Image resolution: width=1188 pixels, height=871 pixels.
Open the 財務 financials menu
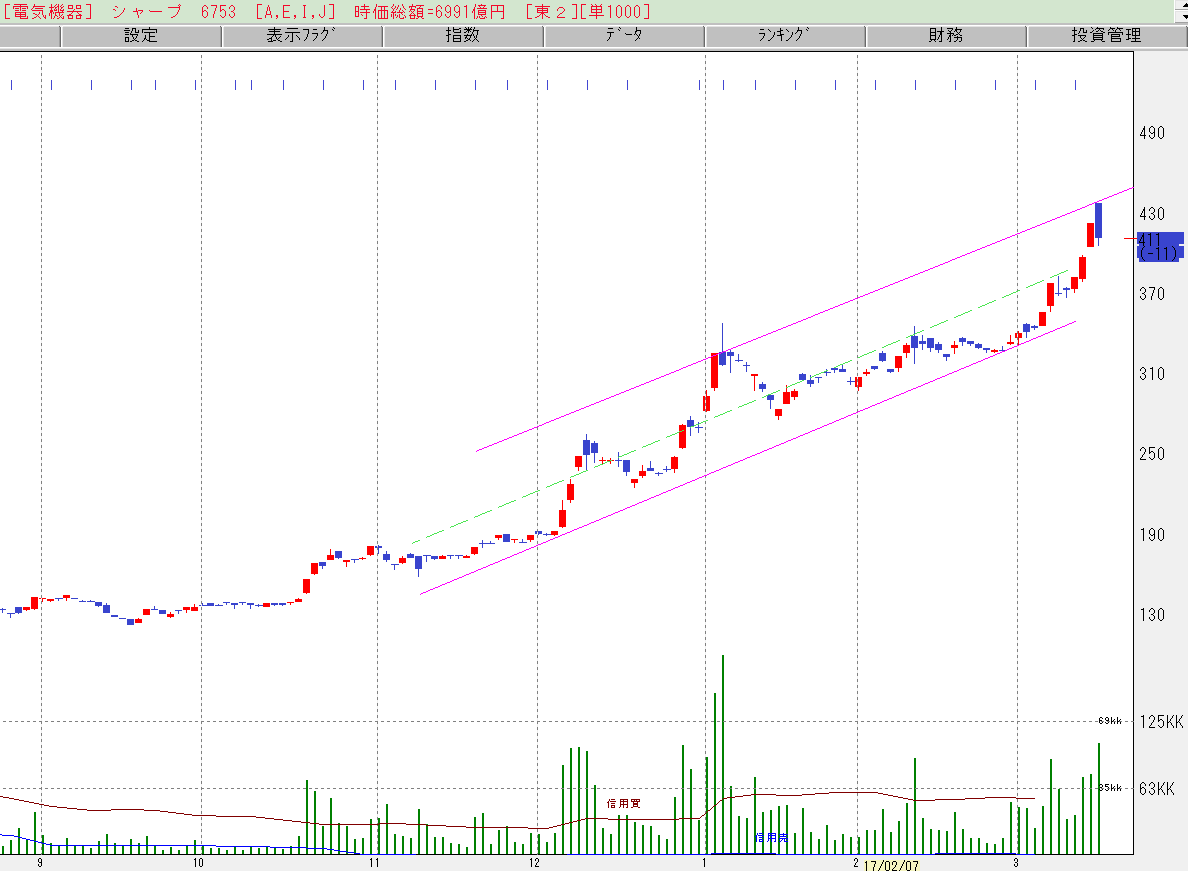click(945, 36)
